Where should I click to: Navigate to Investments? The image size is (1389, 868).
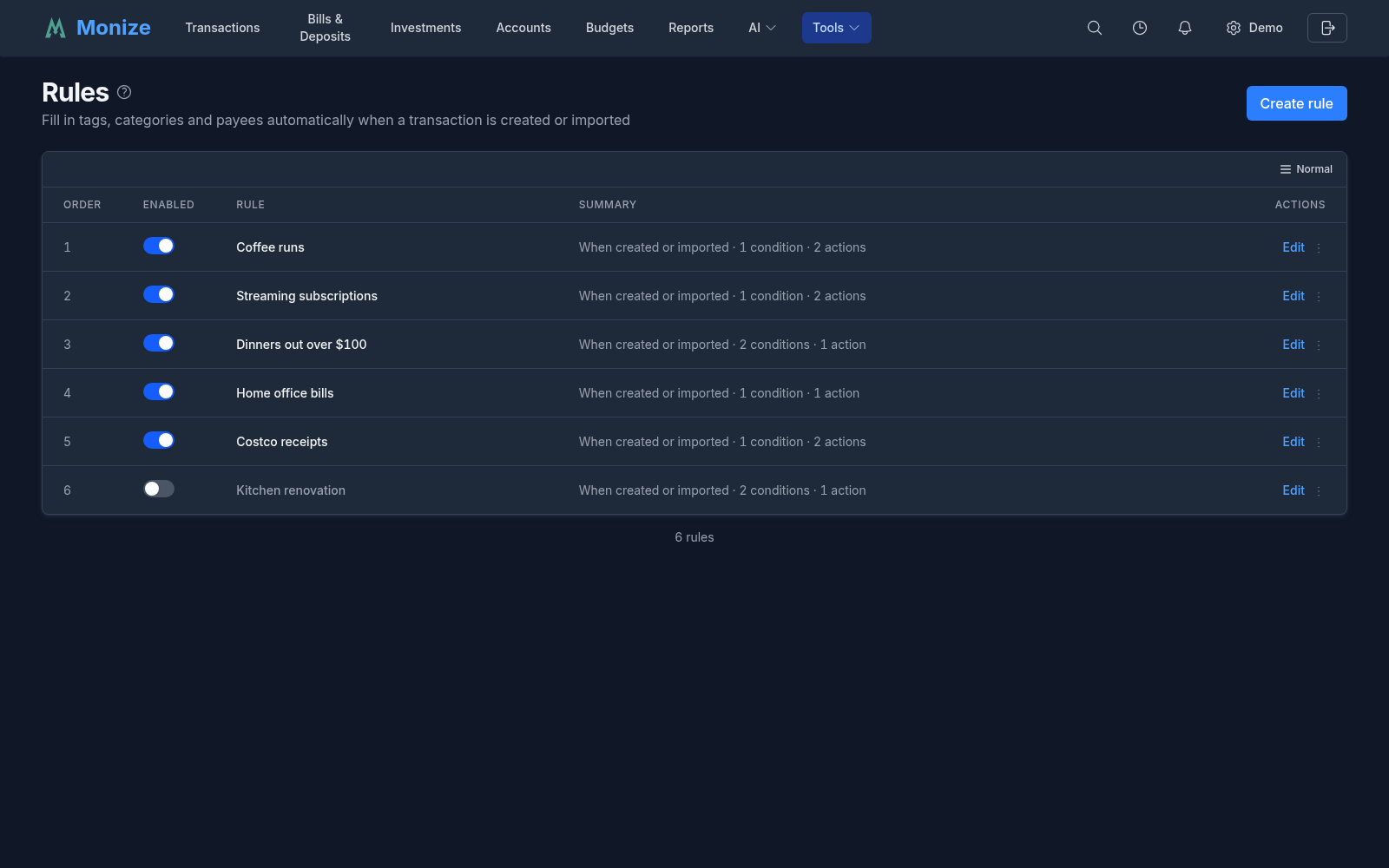click(425, 28)
